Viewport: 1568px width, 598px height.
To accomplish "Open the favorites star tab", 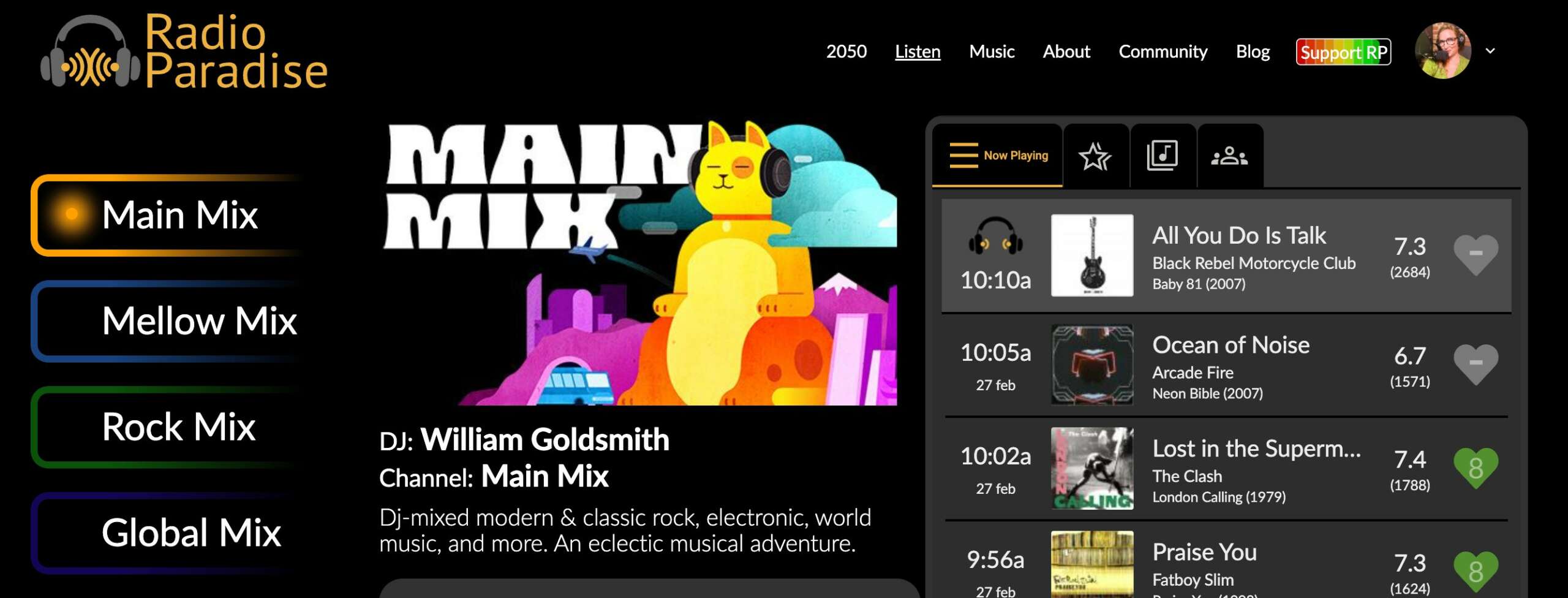I will point(1096,156).
